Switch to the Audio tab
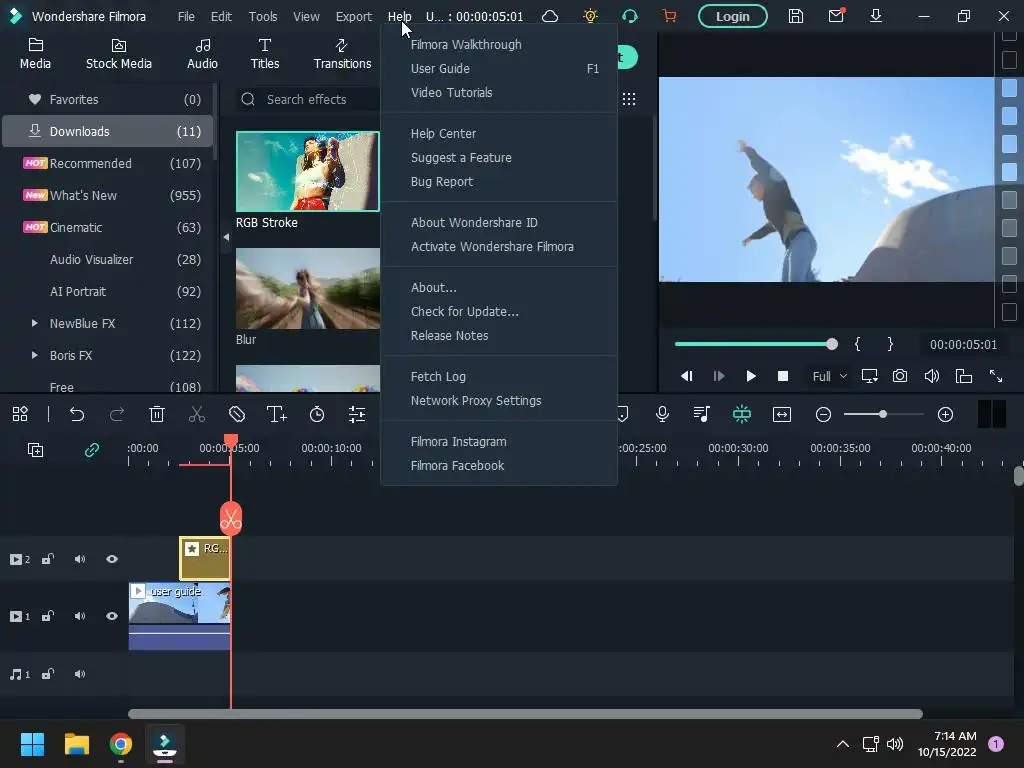The image size is (1024, 768). [202, 54]
